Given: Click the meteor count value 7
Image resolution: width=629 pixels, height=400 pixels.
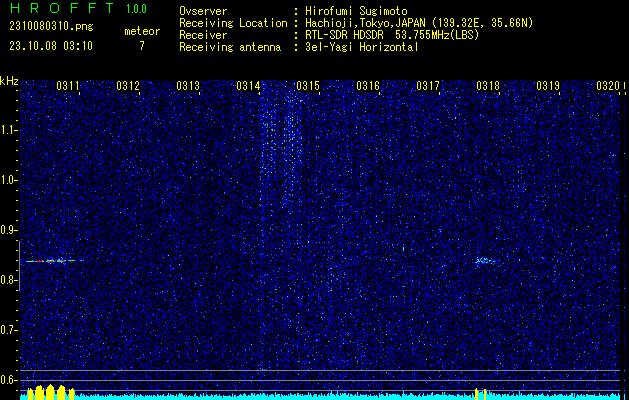Looking at the screenshot, I should pyautogui.click(x=141, y=46).
